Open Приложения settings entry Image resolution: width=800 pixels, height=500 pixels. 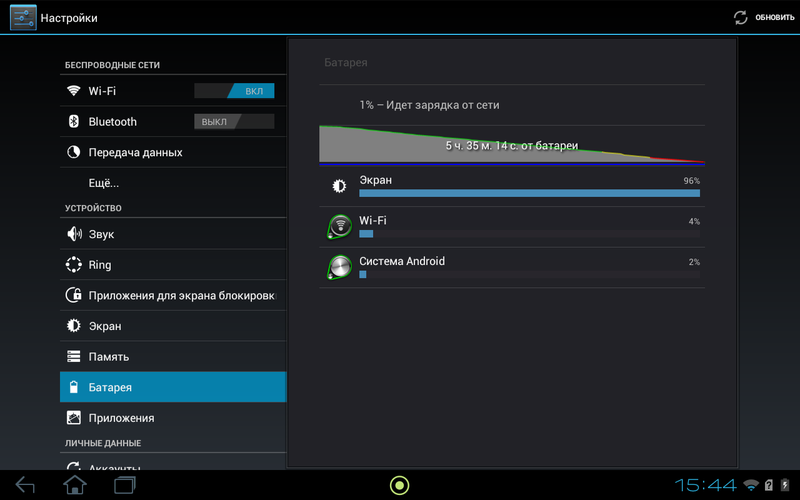[x=173, y=418]
